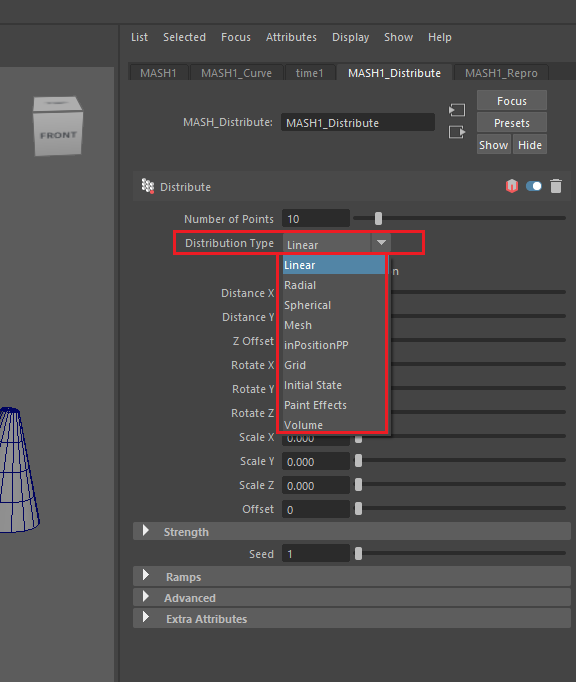Click the red MASH shield icon
The width and height of the screenshot is (576, 682).
[x=512, y=186]
